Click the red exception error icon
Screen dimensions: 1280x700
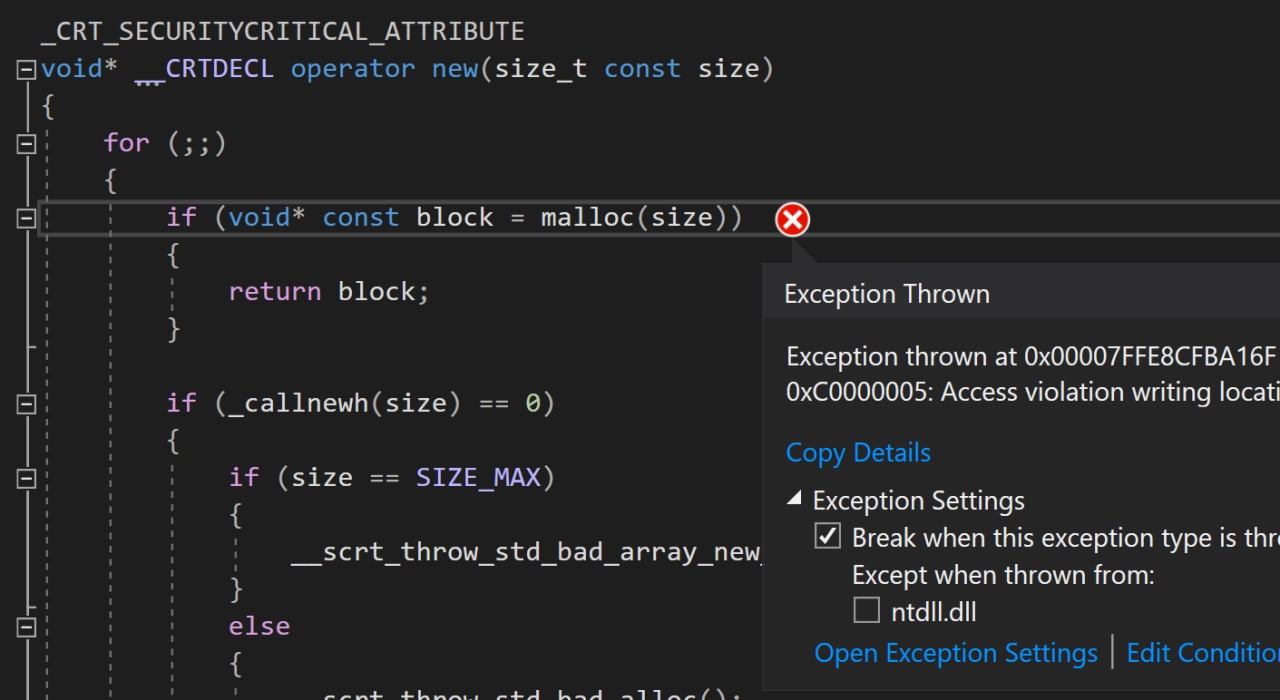pos(792,219)
